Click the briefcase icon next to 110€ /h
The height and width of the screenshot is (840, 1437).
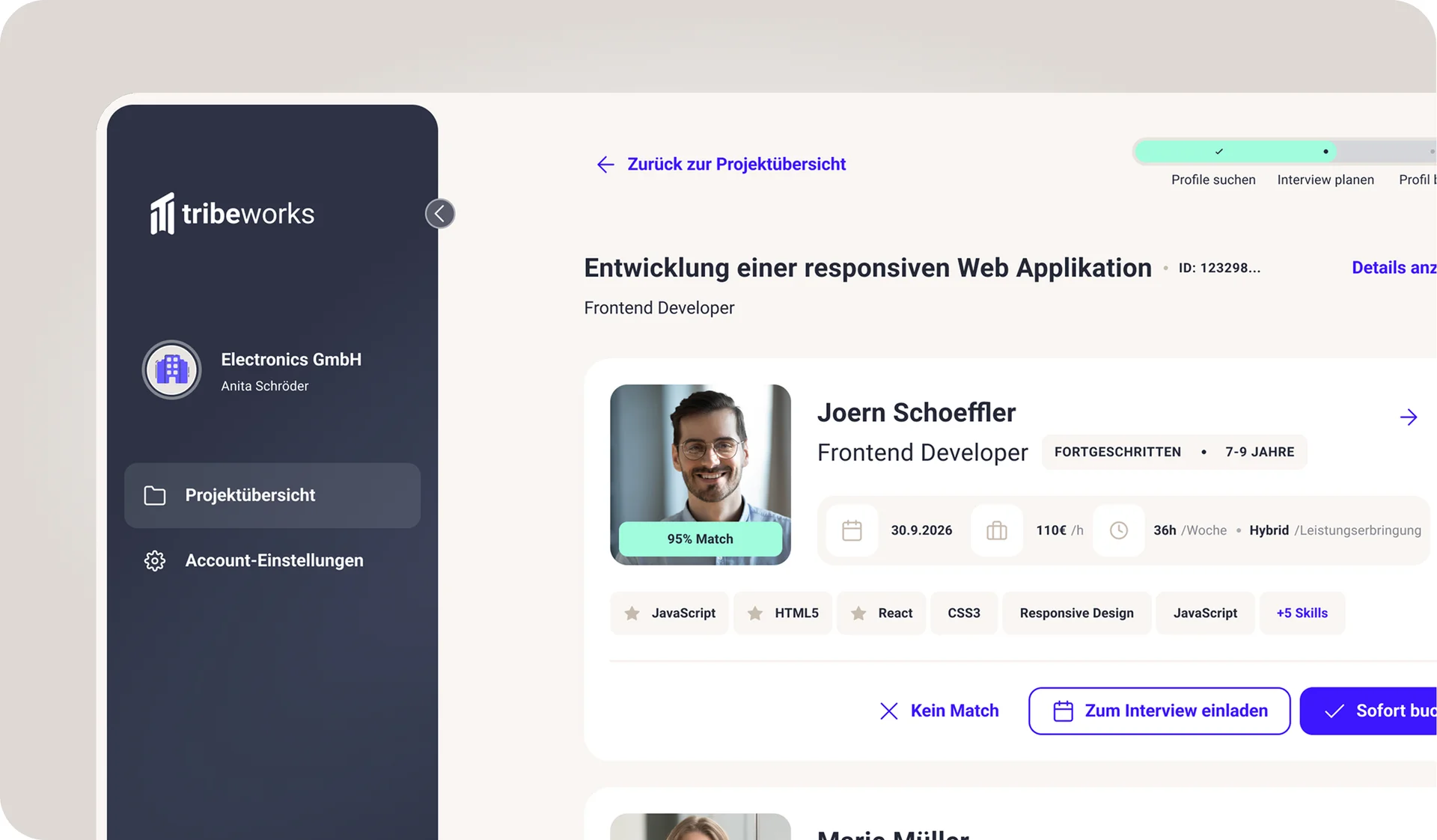pyautogui.click(x=997, y=530)
